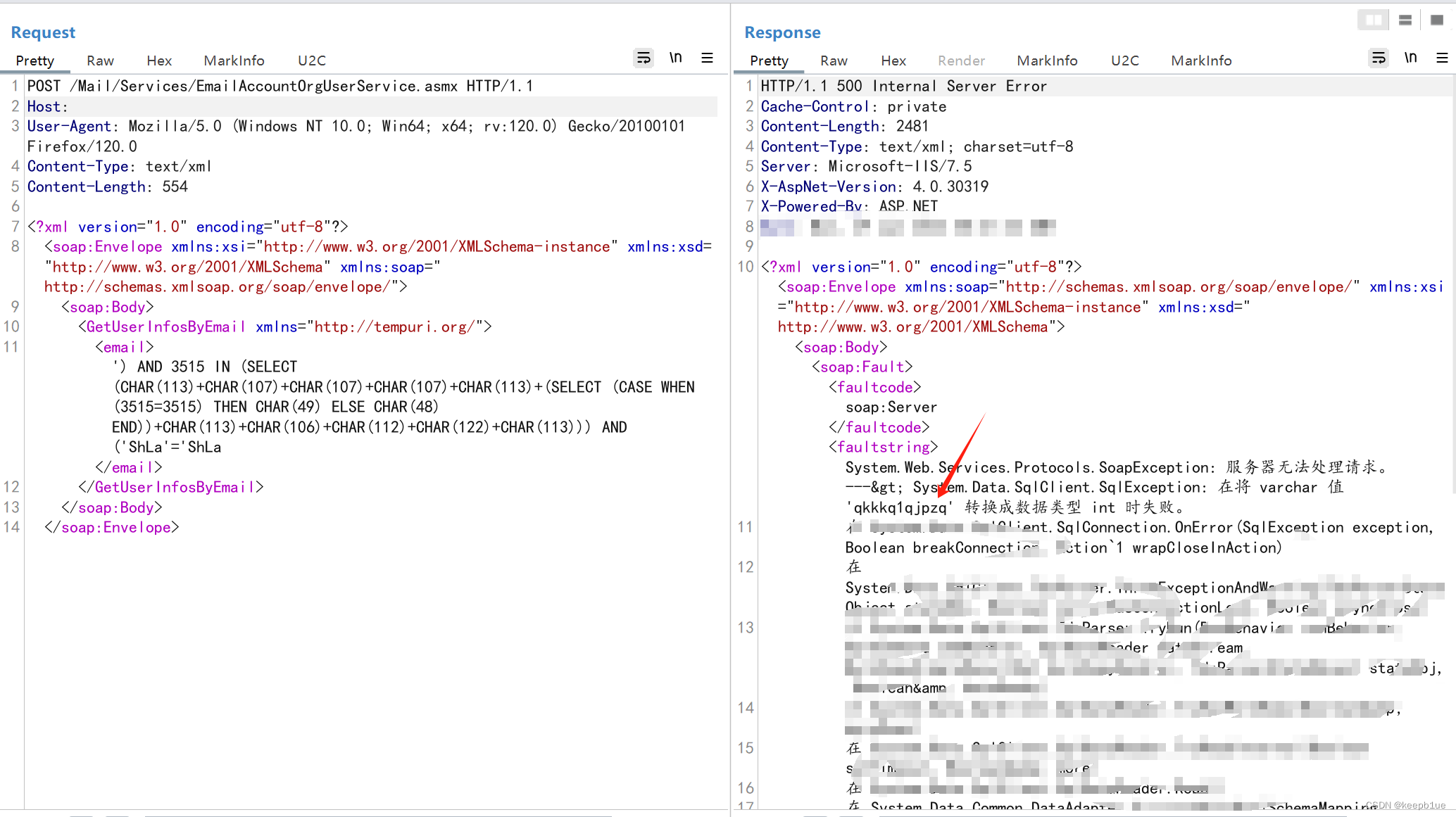
Task: Click the soap:Server faultcode value
Action: pos(891,407)
